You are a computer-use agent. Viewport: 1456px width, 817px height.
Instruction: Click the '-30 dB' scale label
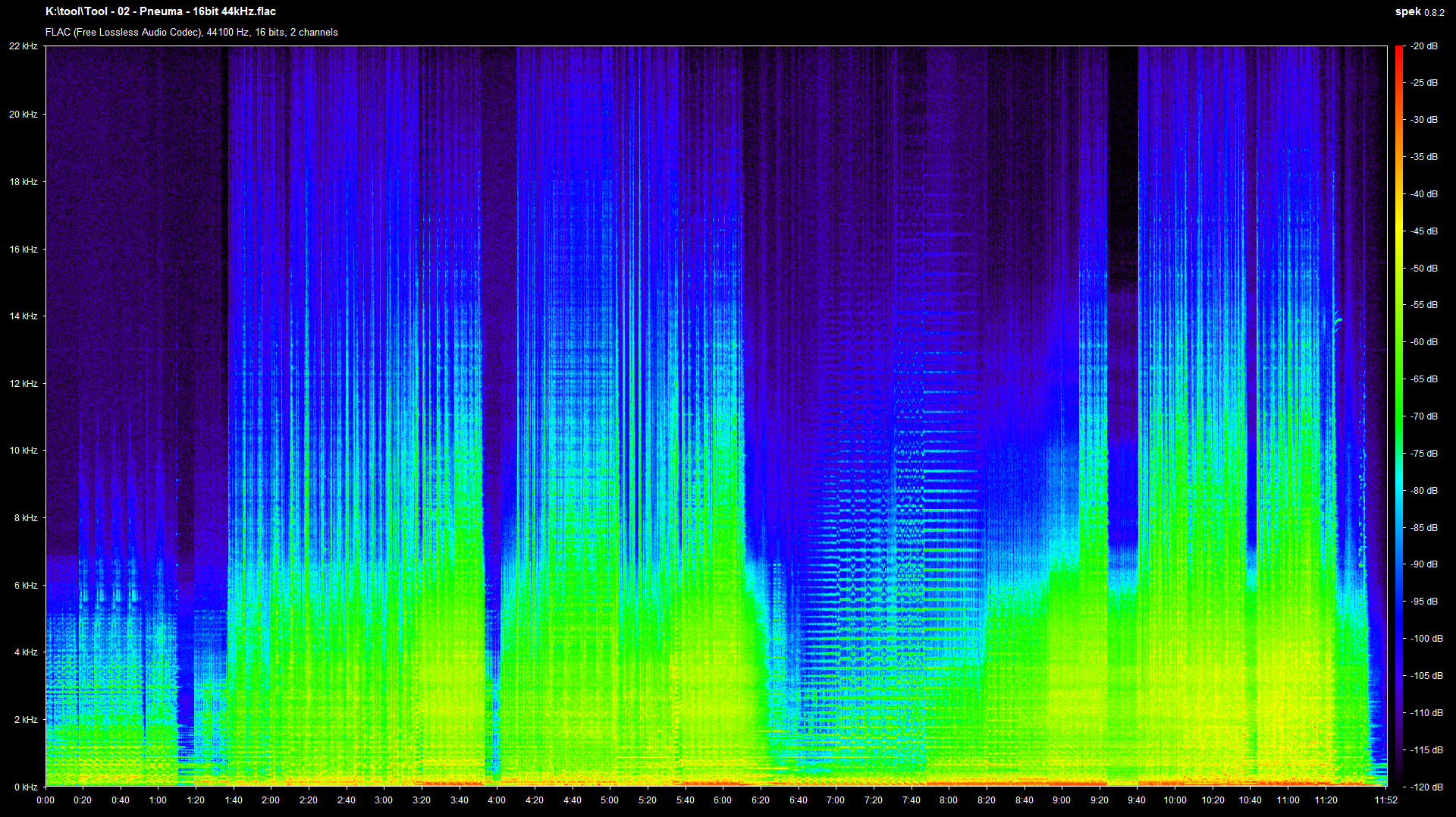1424,120
